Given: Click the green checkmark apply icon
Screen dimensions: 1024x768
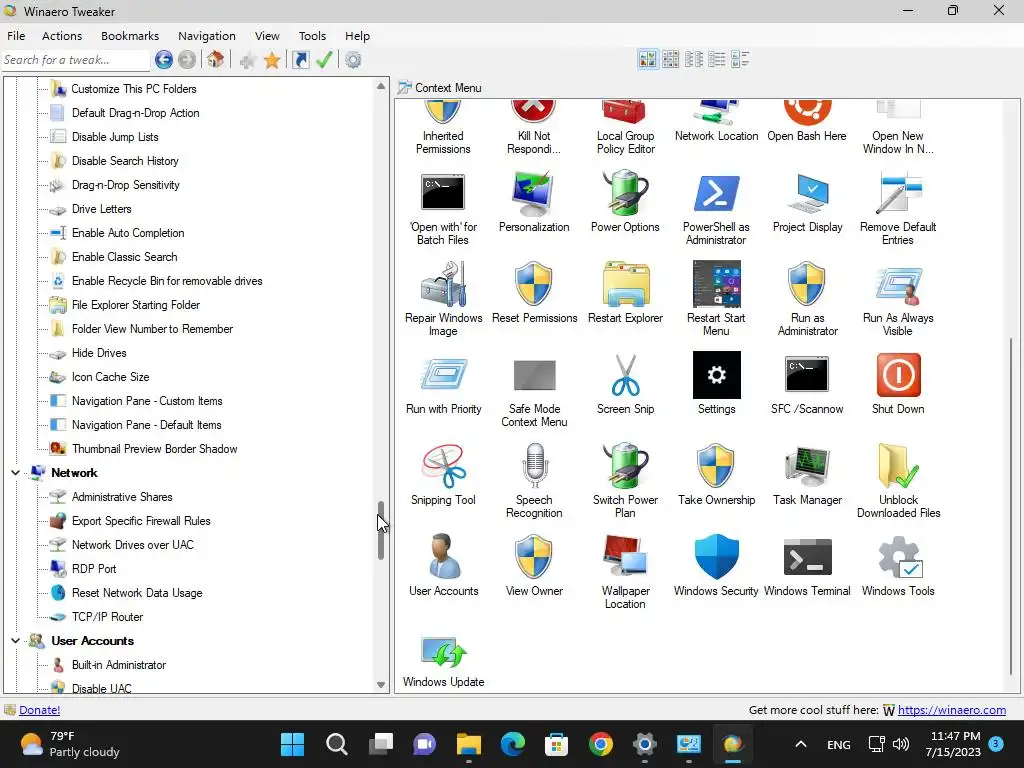Looking at the screenshot, I should click(x=324, y=60).
